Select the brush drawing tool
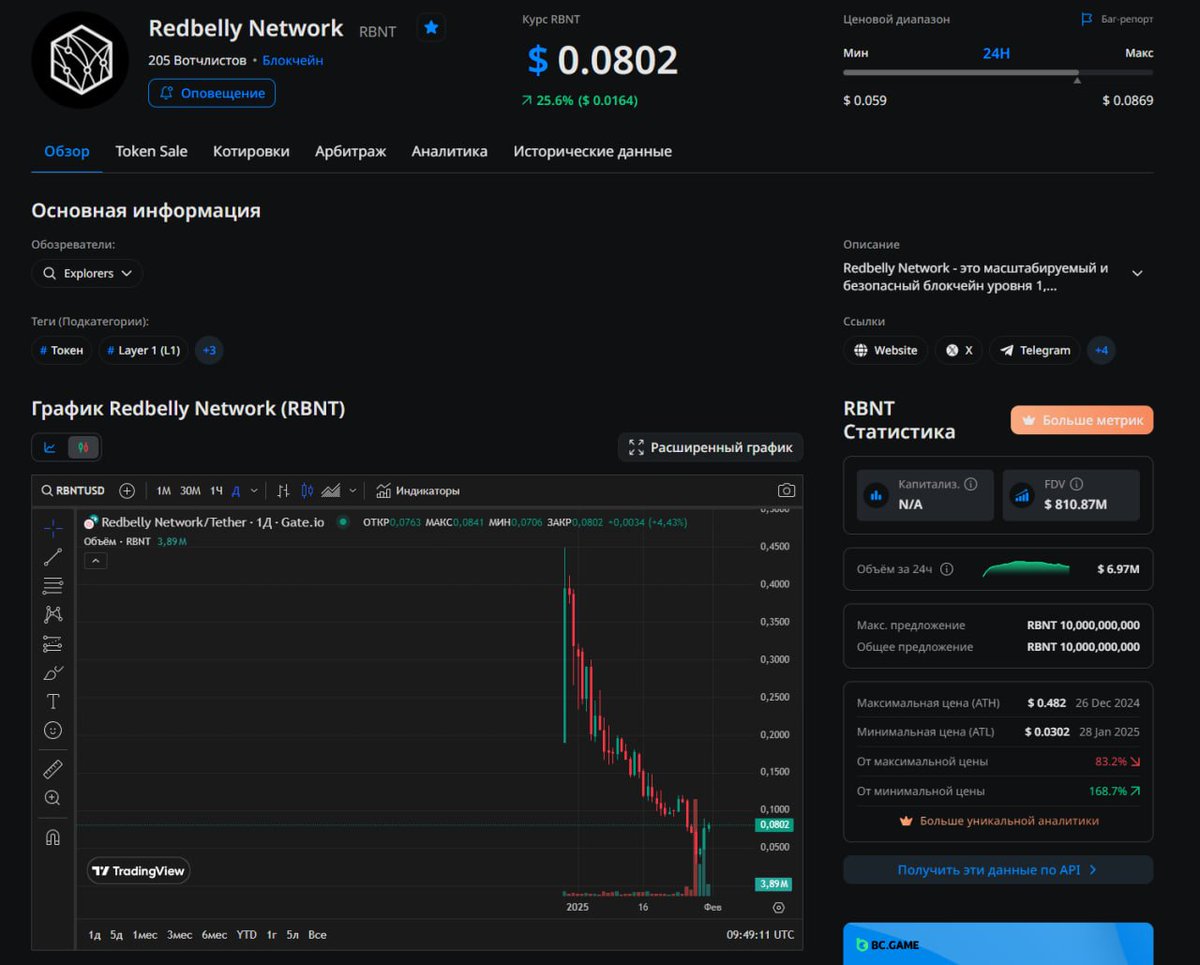 [x=53, y=672]
